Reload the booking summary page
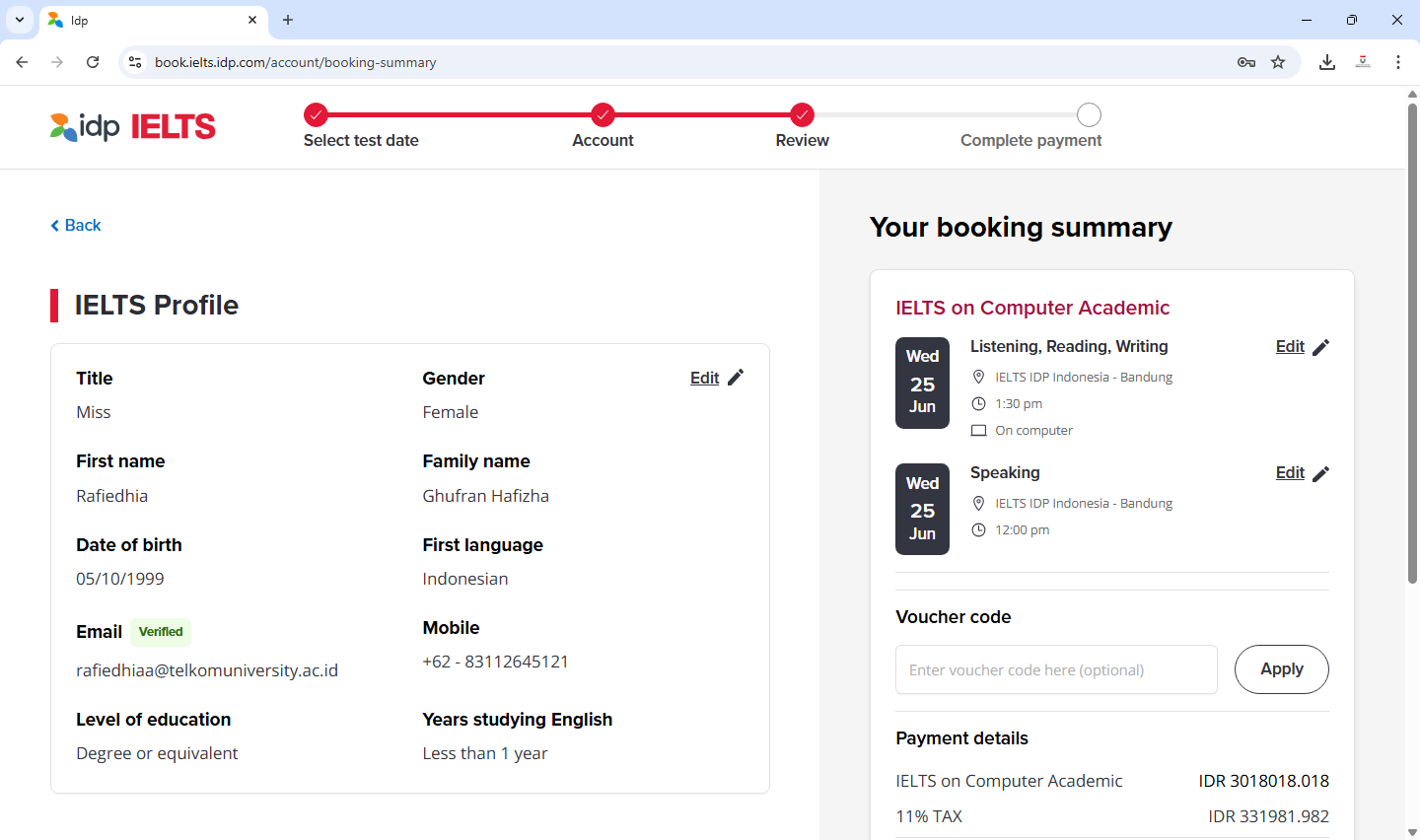 pos(93,62)
